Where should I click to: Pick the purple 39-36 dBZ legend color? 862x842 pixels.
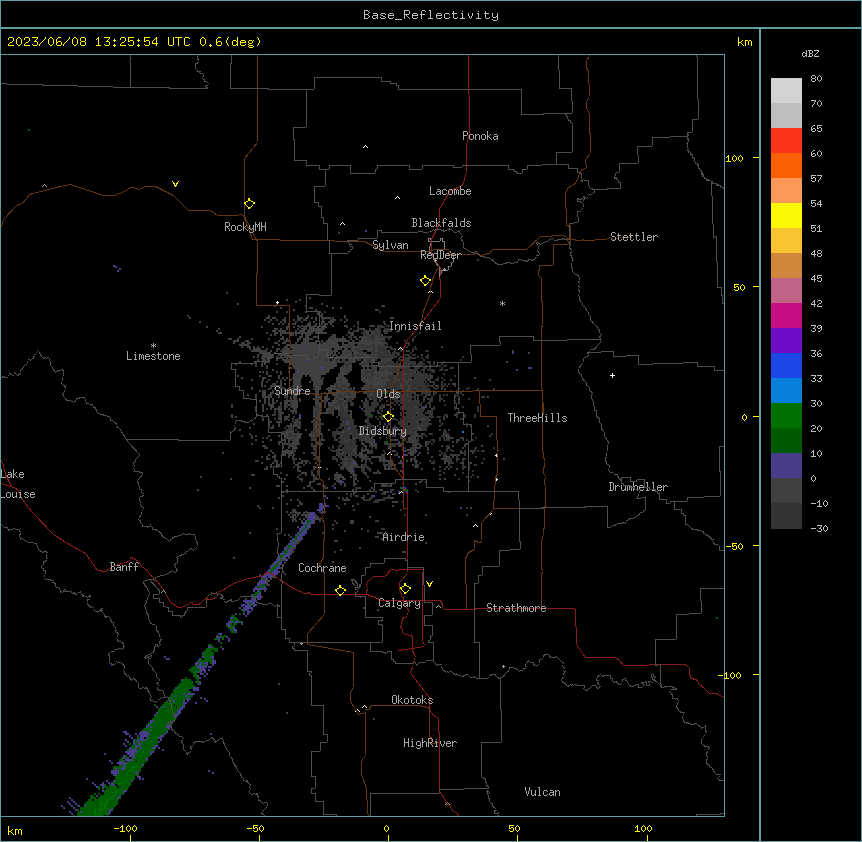click(786, 341)
